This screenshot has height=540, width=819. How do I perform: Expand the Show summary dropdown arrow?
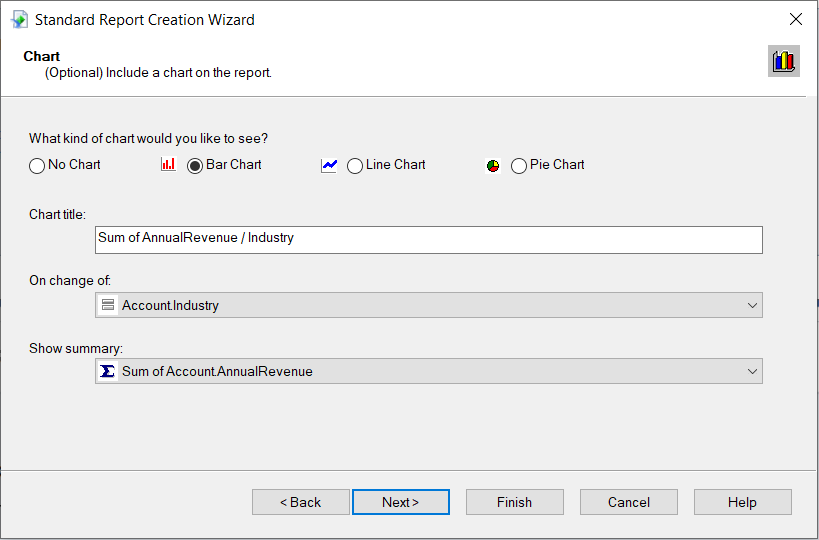[x=752, y=371]
